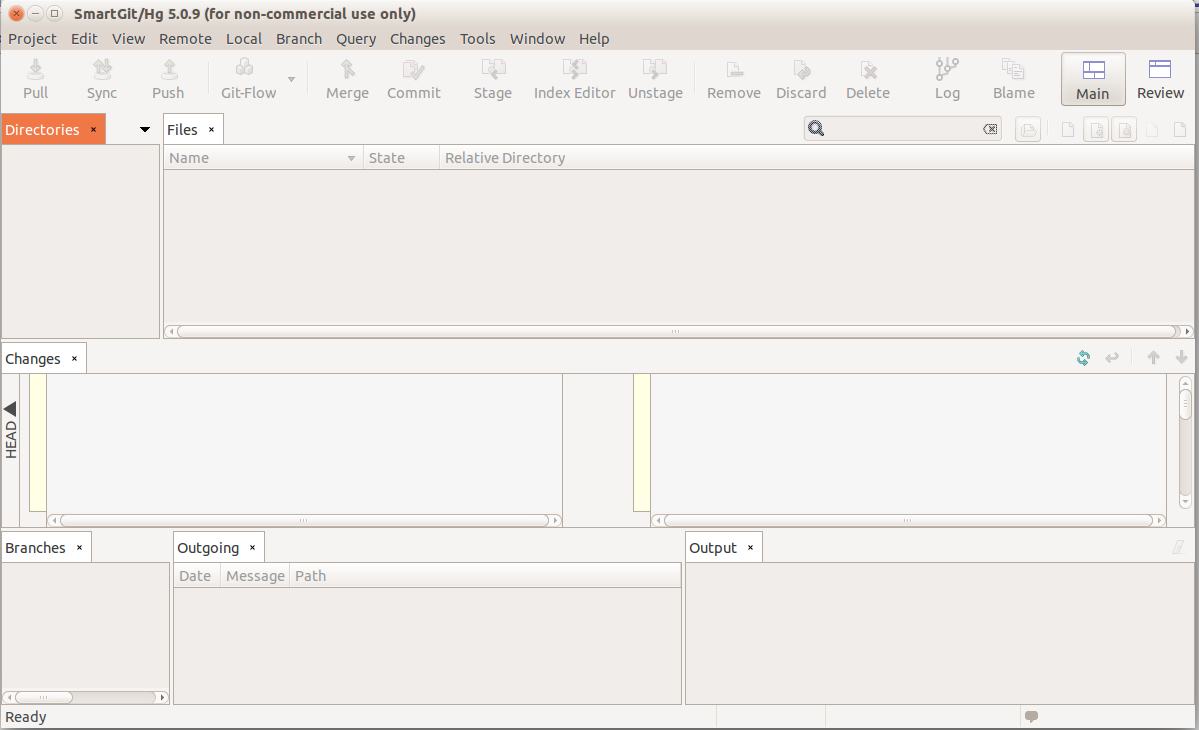Click the State column header
Screen dimensions: 1199x730
pyautogui.click(x=401, y=158)
